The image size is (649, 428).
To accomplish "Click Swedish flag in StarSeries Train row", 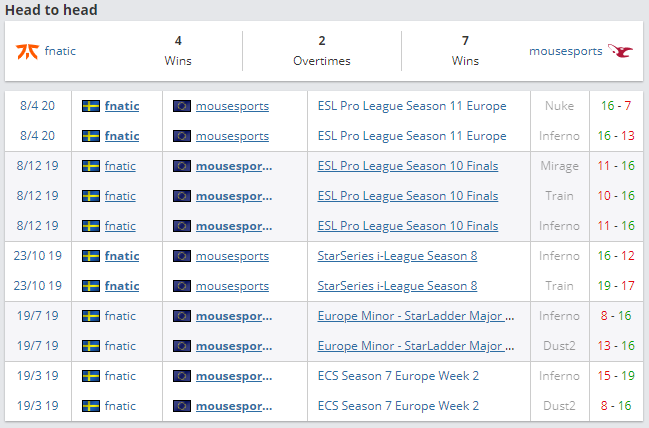I will [91, 286].
